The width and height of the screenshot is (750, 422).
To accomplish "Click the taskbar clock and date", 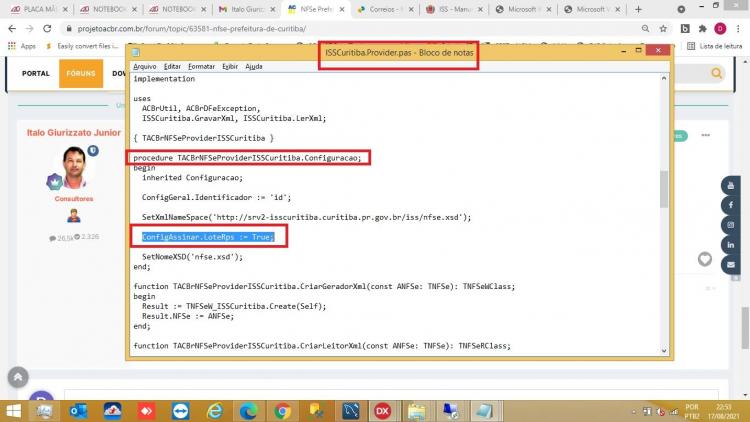I will [x=725, y=411].
